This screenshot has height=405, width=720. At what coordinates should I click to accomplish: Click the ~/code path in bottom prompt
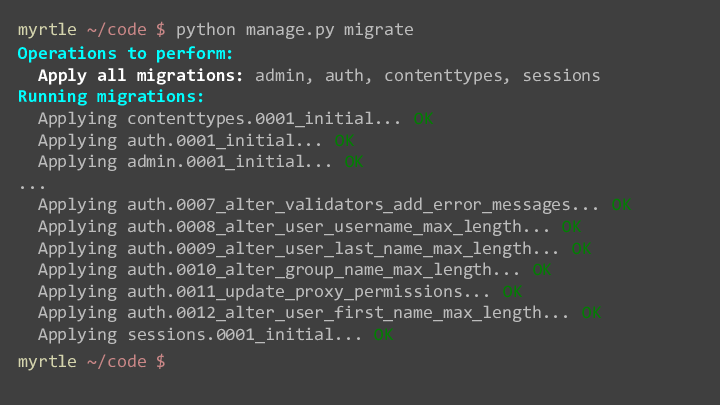click(x=117, y=362)
